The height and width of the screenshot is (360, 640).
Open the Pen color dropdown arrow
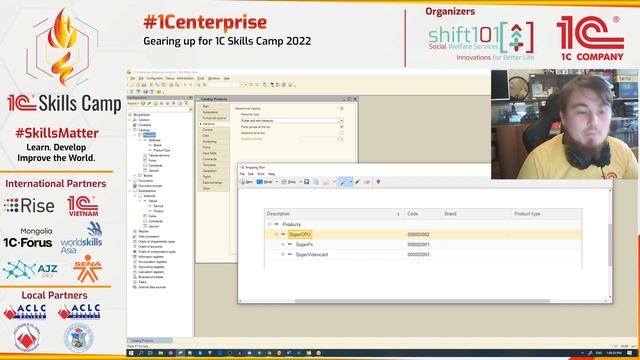click(351, 182)
